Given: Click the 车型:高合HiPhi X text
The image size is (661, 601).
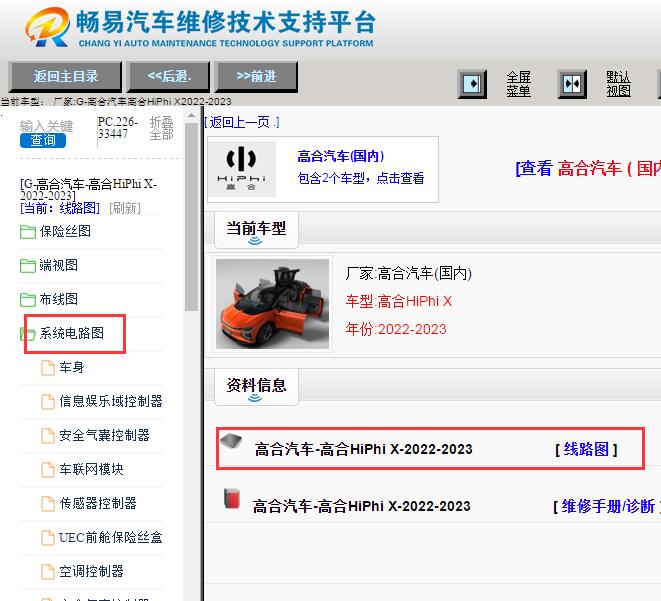Looking at the screenshot, I should point(399,302).
